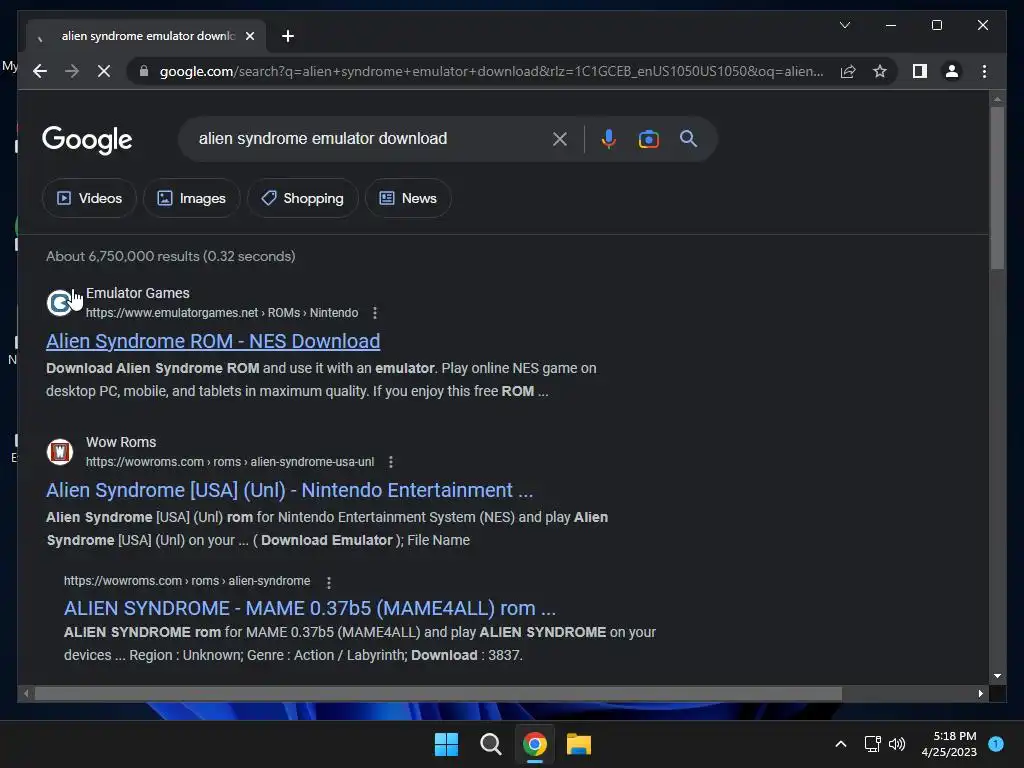This screenshot has height=768, width=1024.
Task: Search by image with the camera icon
Action: [x=648, y=138]
